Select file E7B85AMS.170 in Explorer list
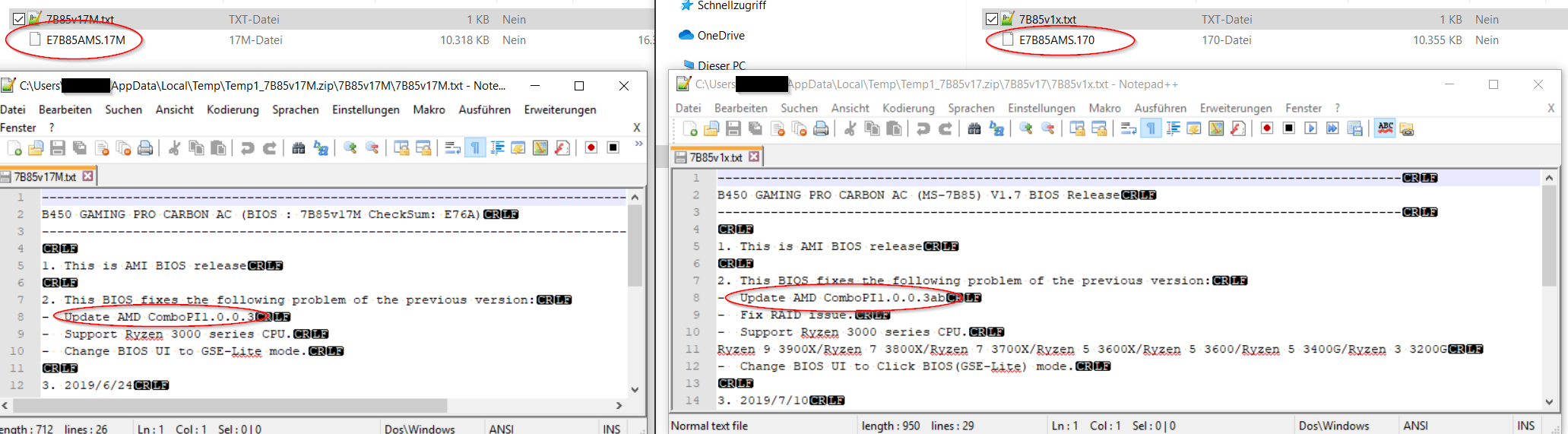Viewport: 1568px width, 434px height. coord(1056,40)
